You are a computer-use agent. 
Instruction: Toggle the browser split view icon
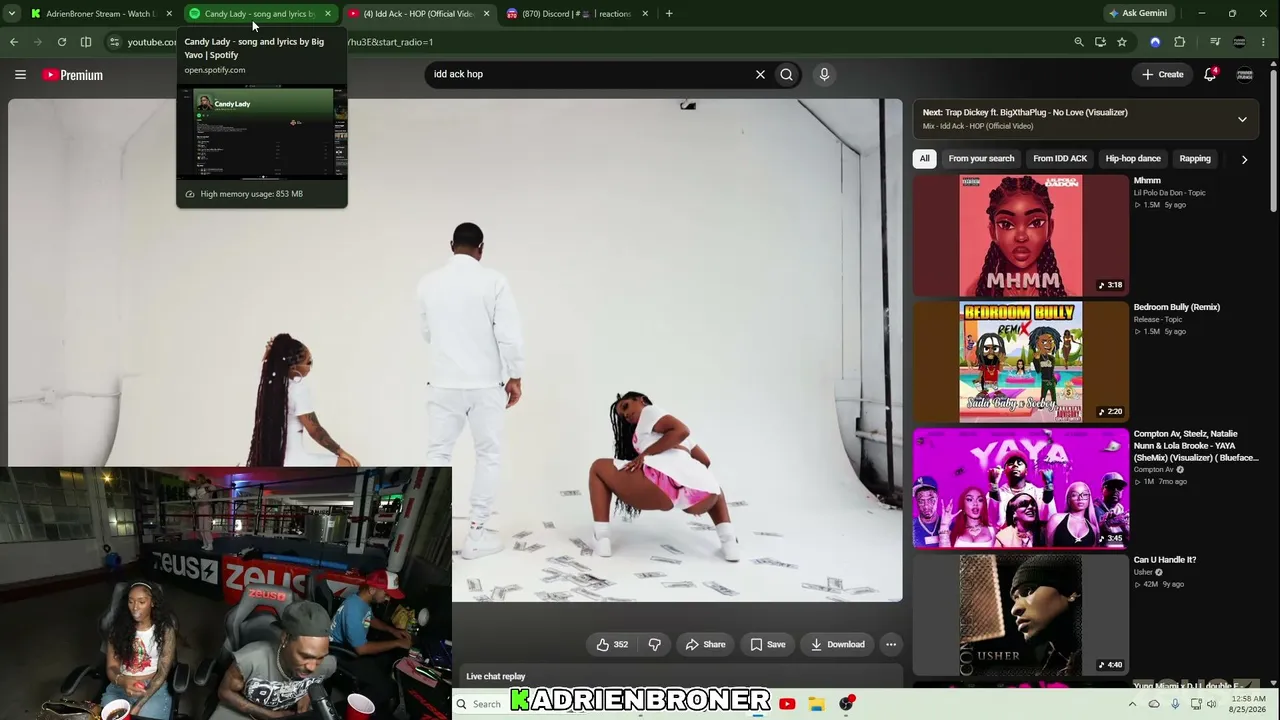[x=86, y=42]
